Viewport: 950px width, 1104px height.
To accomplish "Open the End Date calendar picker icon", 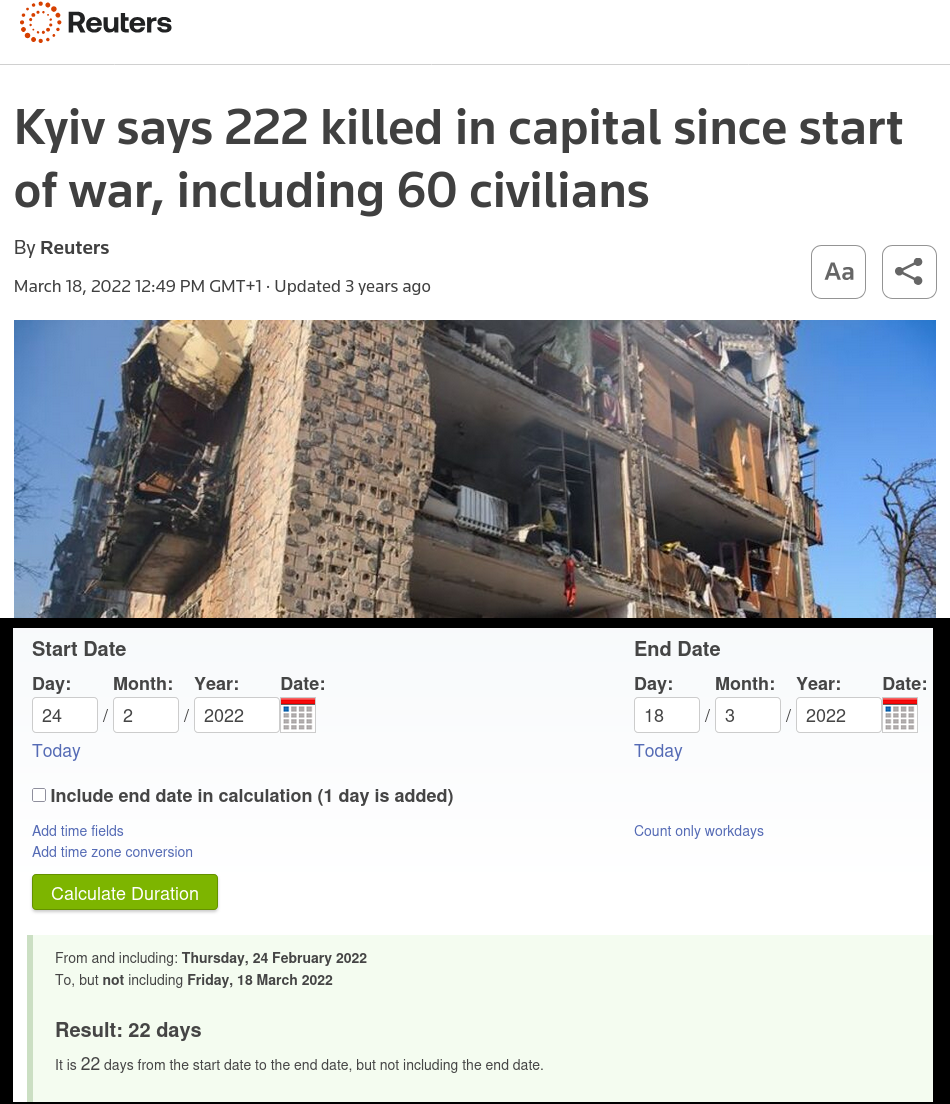I will click(900, 715).
